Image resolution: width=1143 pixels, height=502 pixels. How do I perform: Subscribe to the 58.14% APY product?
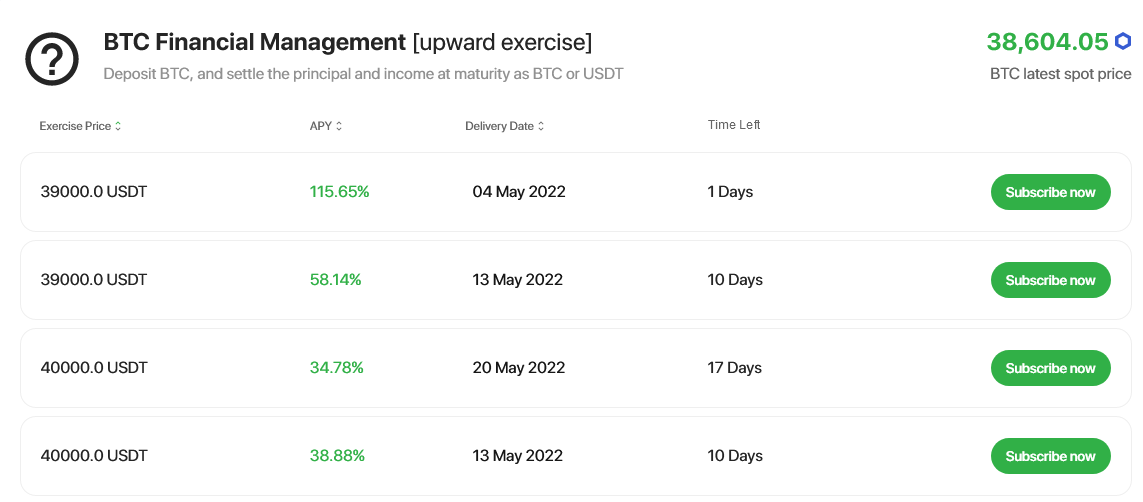click(1050, 281)
